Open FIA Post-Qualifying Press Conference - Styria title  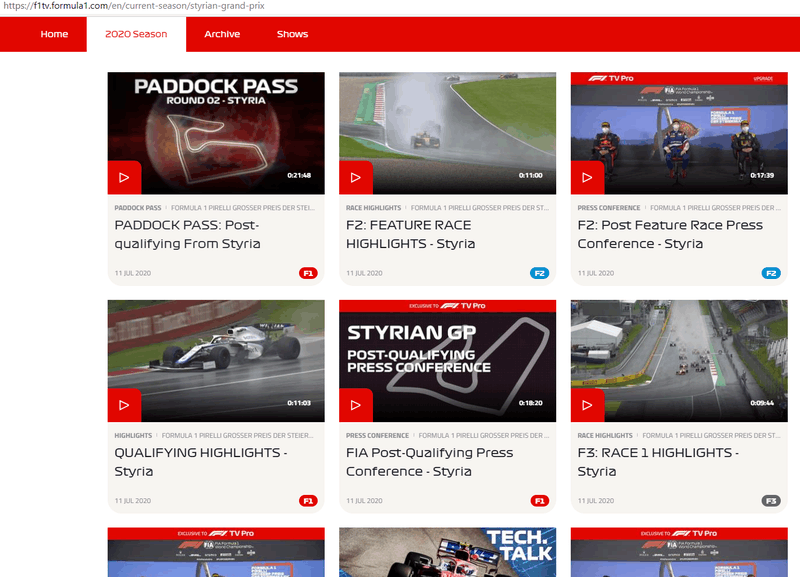pyautogui.click(x=430, y=462)
